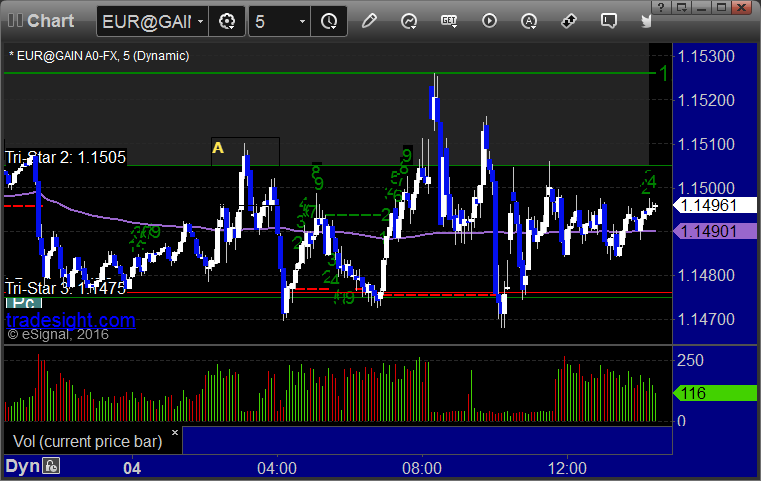Click the 04 date axis label
The width and height of the screenshot is (761, 481).
point(132,468)
